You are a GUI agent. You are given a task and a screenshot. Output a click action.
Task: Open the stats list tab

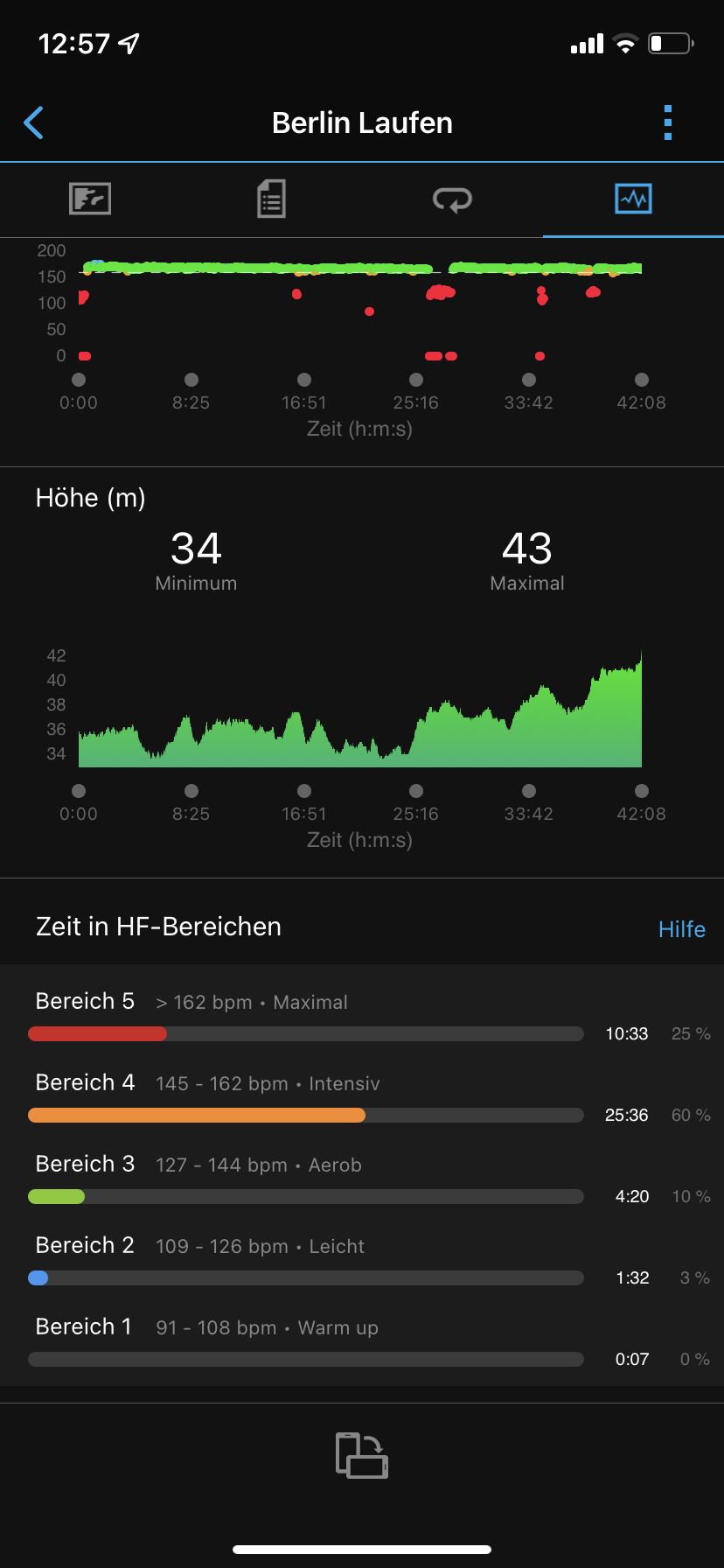(x=271, y=199)
